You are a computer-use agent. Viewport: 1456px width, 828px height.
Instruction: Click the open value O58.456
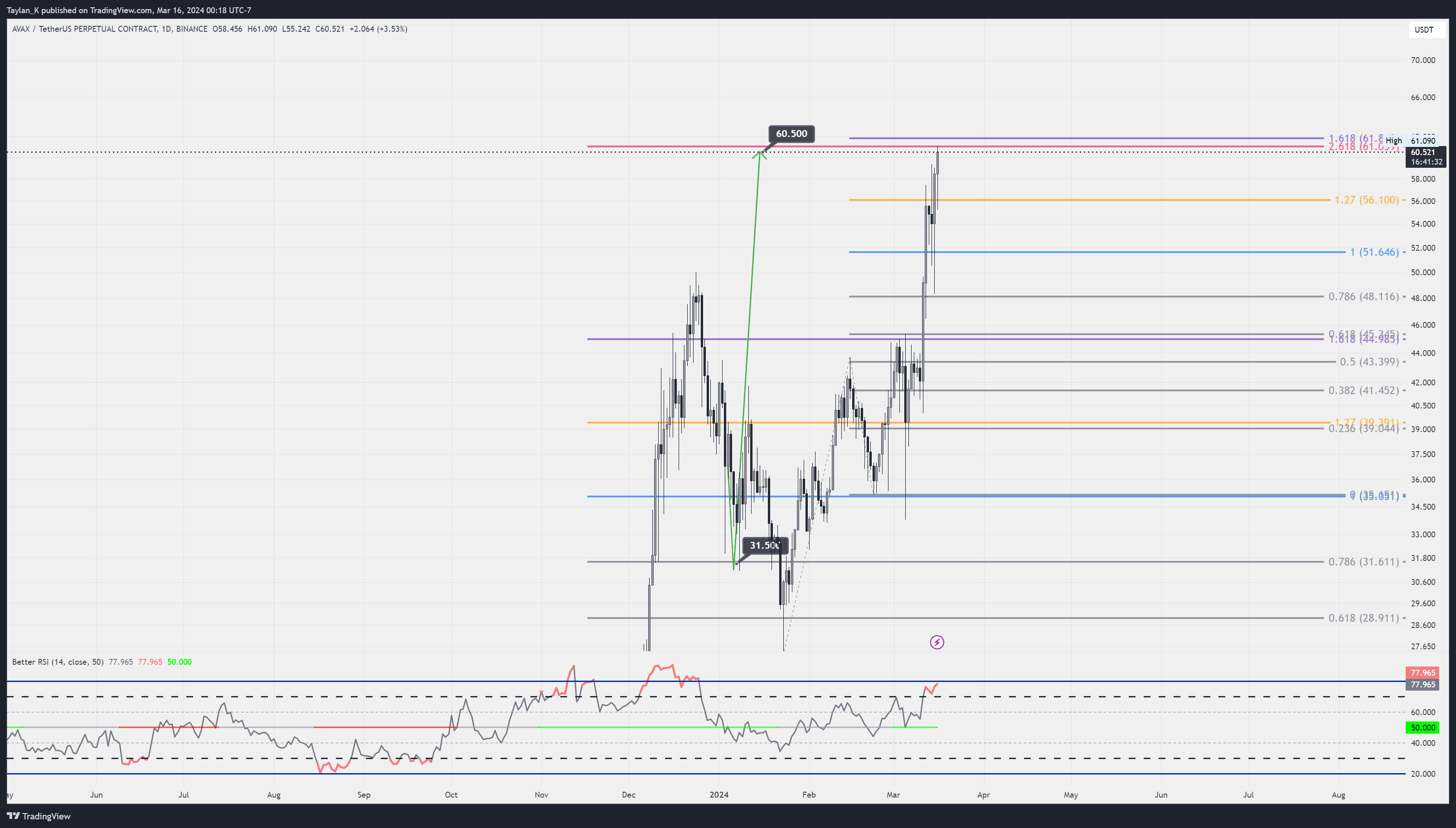pos(227,29)
